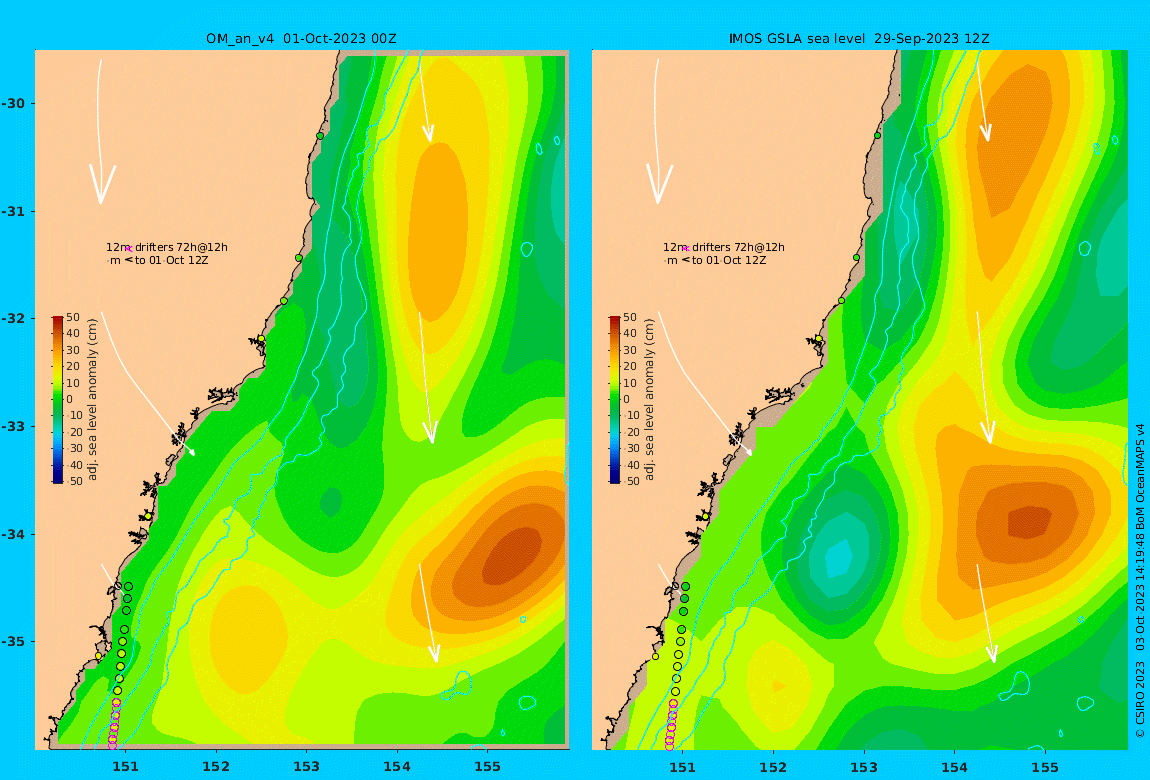1150x780 pixels.
Task: Click latitude label '-32' on the y-axis
Action: point(13,318)
